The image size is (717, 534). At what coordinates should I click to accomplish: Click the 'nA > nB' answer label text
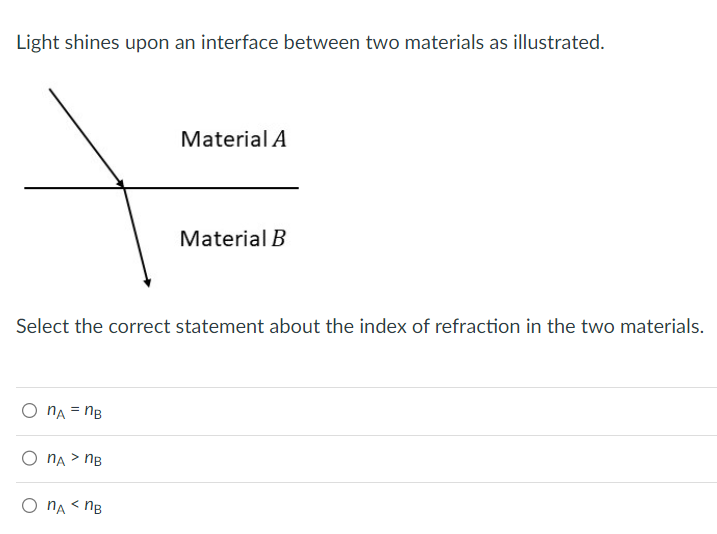tap(76, 459)
